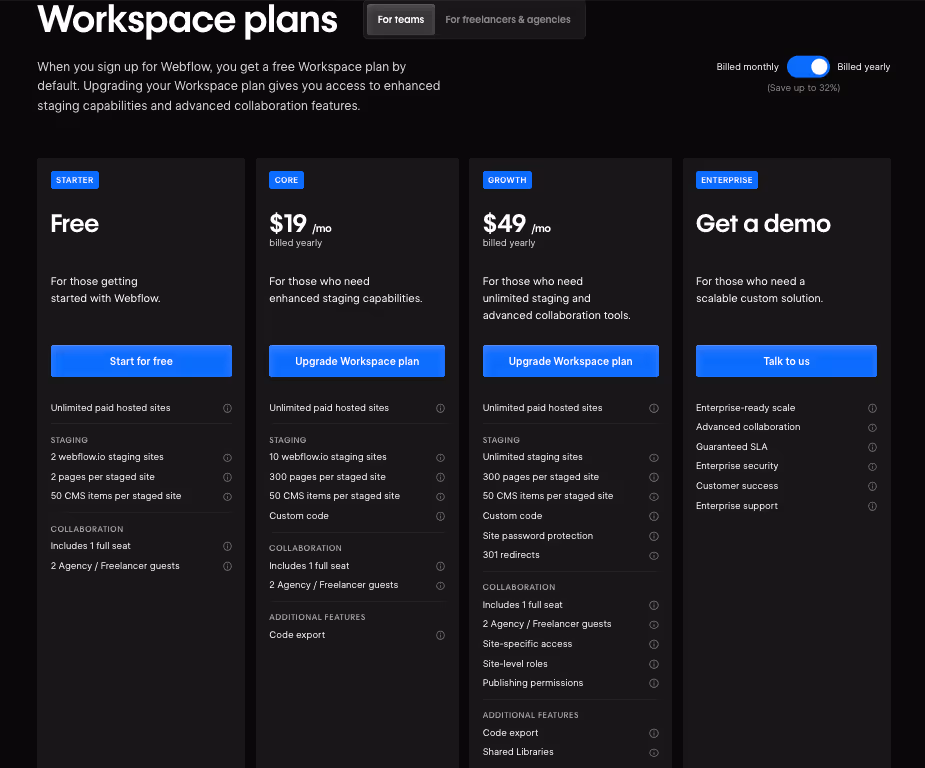The width and height of the screenshot is (925, 768).
Task: Open info icon for Core 300 pages per staged site
Action: 440,477
